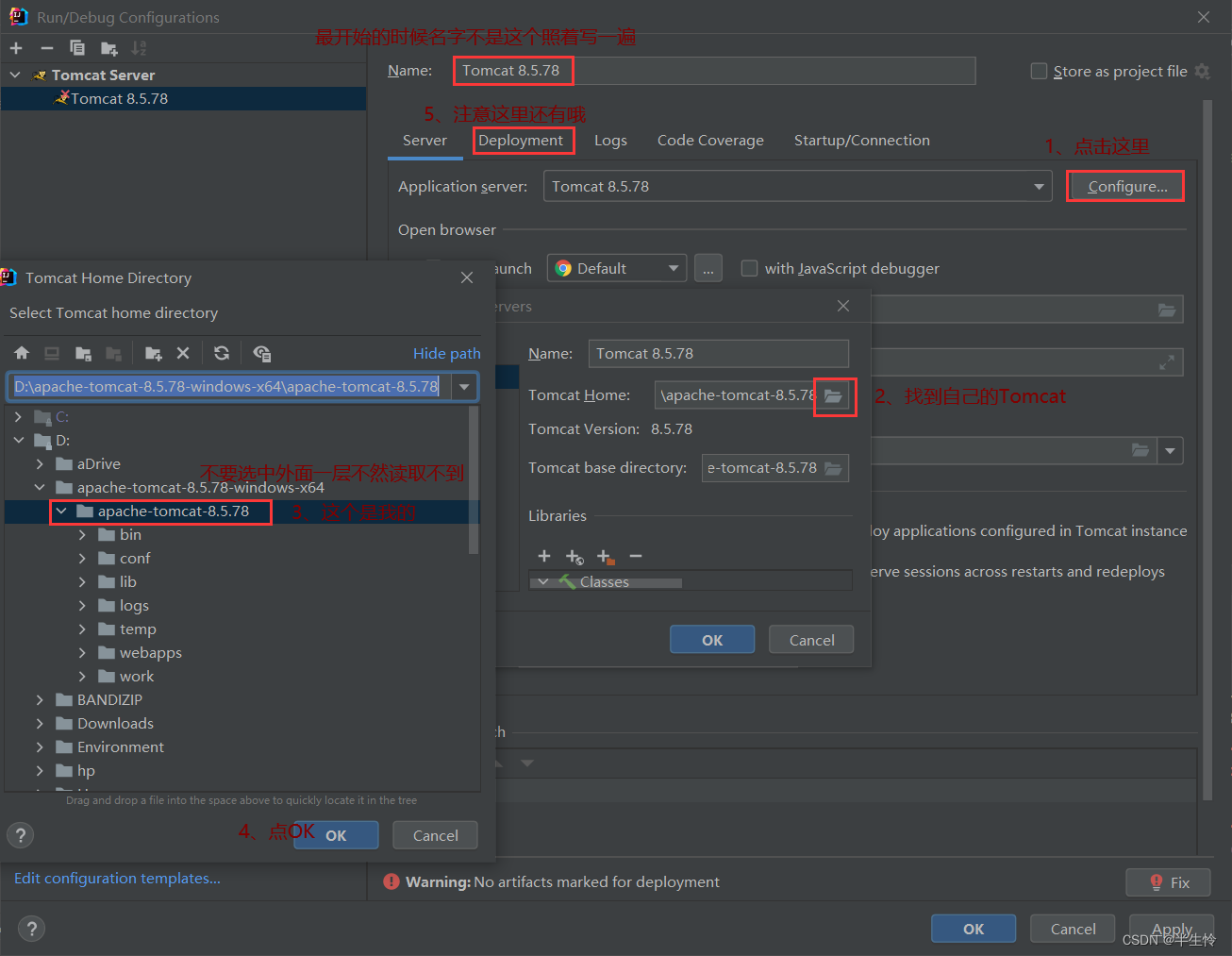Open the Store as project file gear settings
Screen dimensions: 1232x956
(x=1202, y=71)
